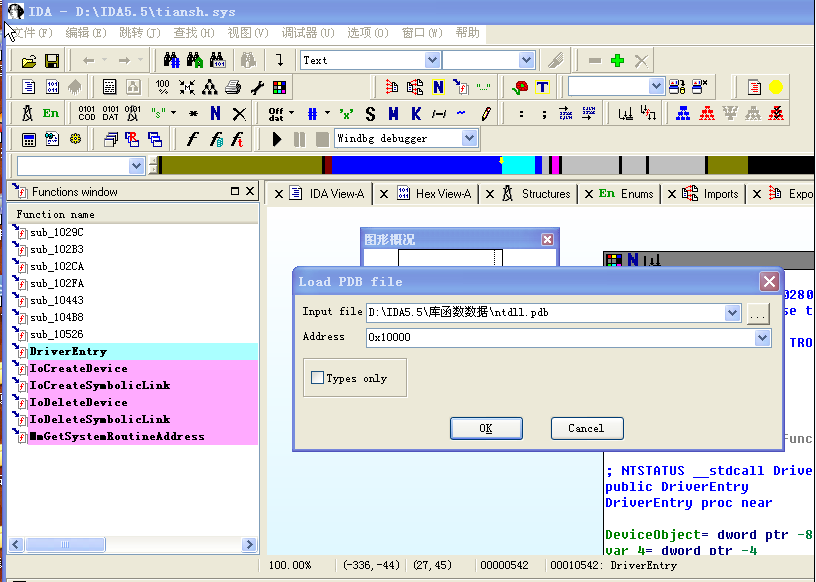Click the K stack variable icon
The image size is (816, 582).
(x=416, y=113)
